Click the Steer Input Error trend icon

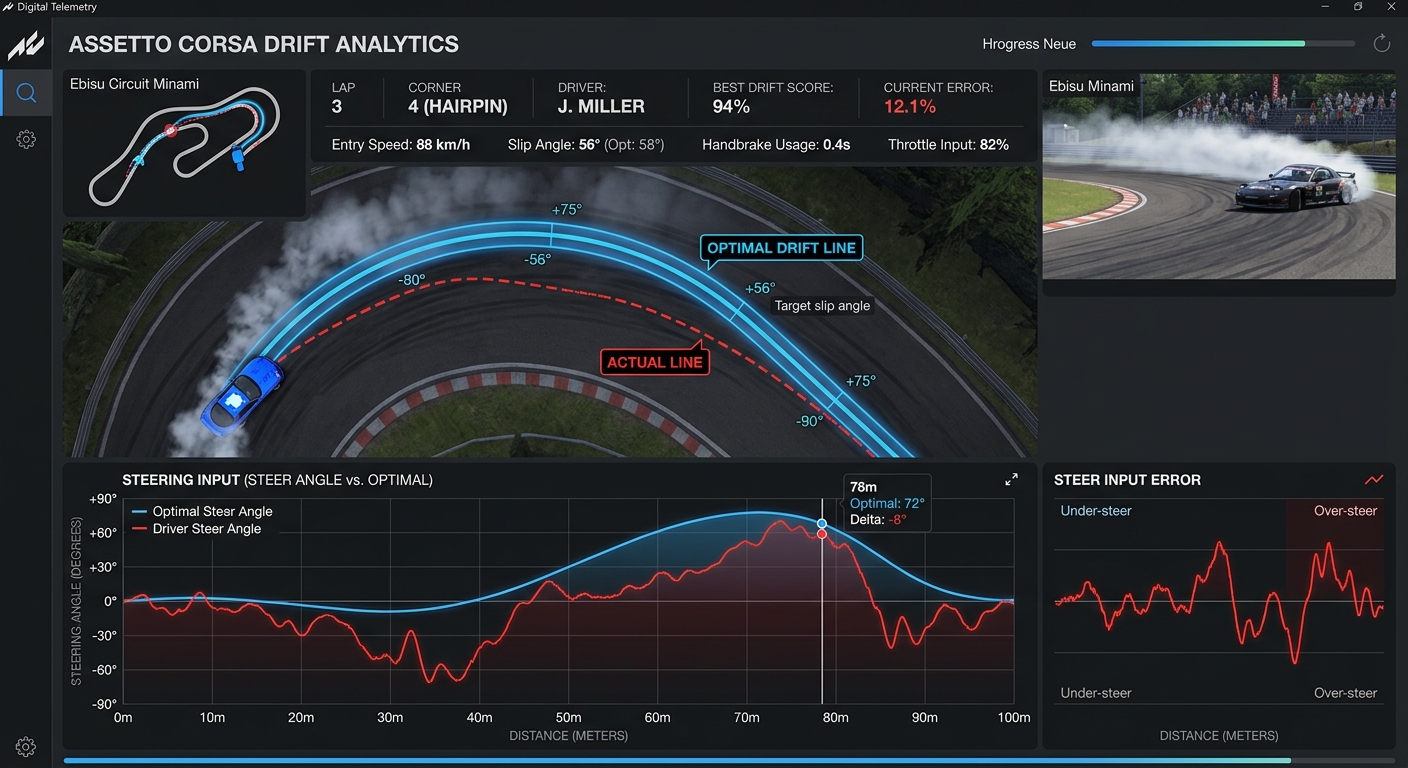tap(1374, 480)
